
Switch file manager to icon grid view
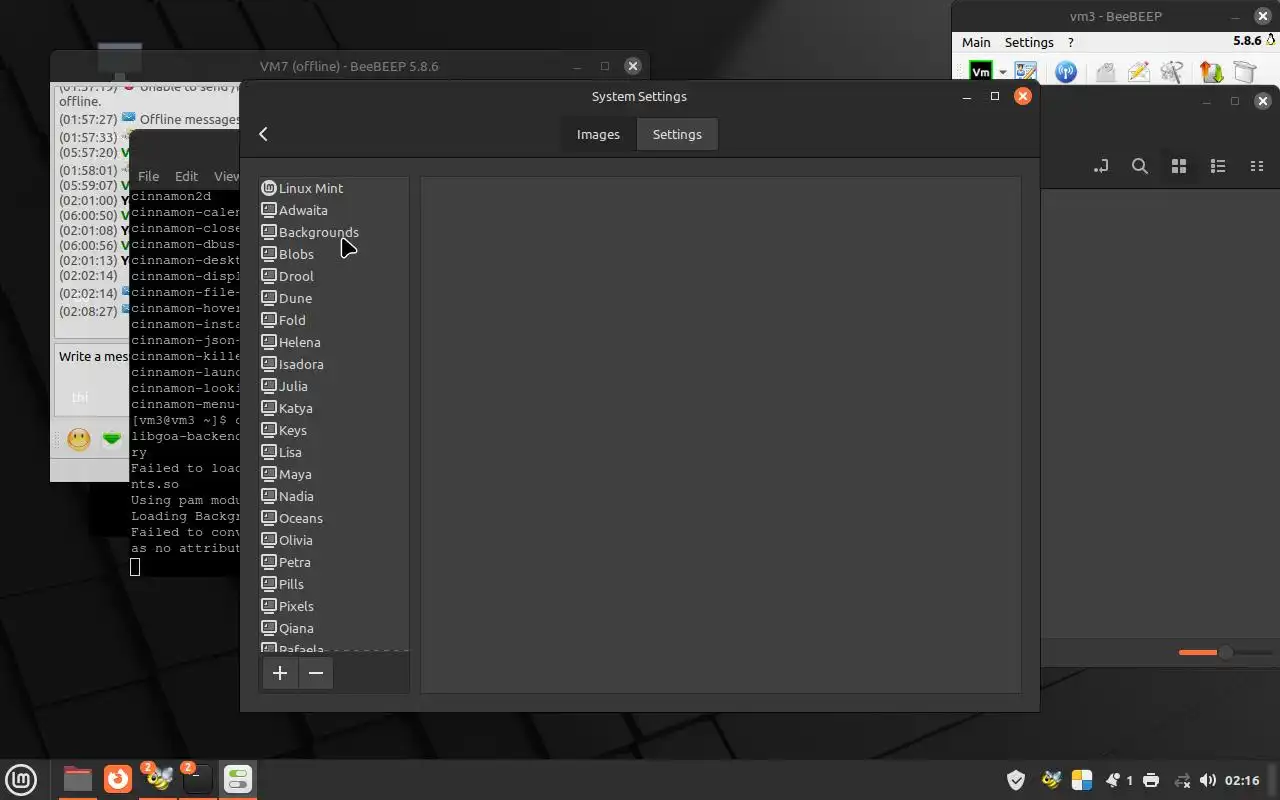pyautogui.click(x=1179, y=166)
